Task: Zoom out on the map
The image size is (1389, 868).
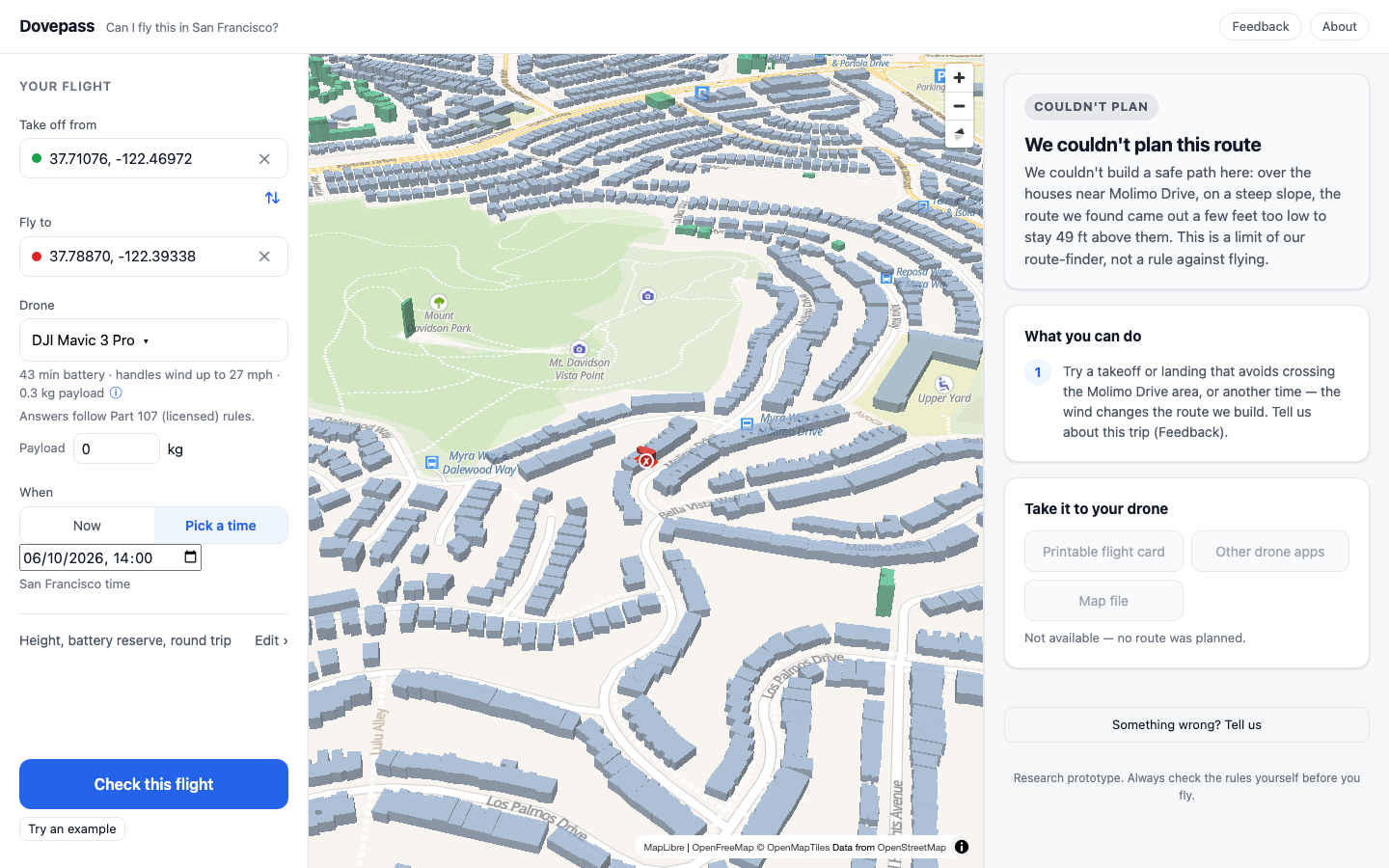Action: click(x=959, y=106)
